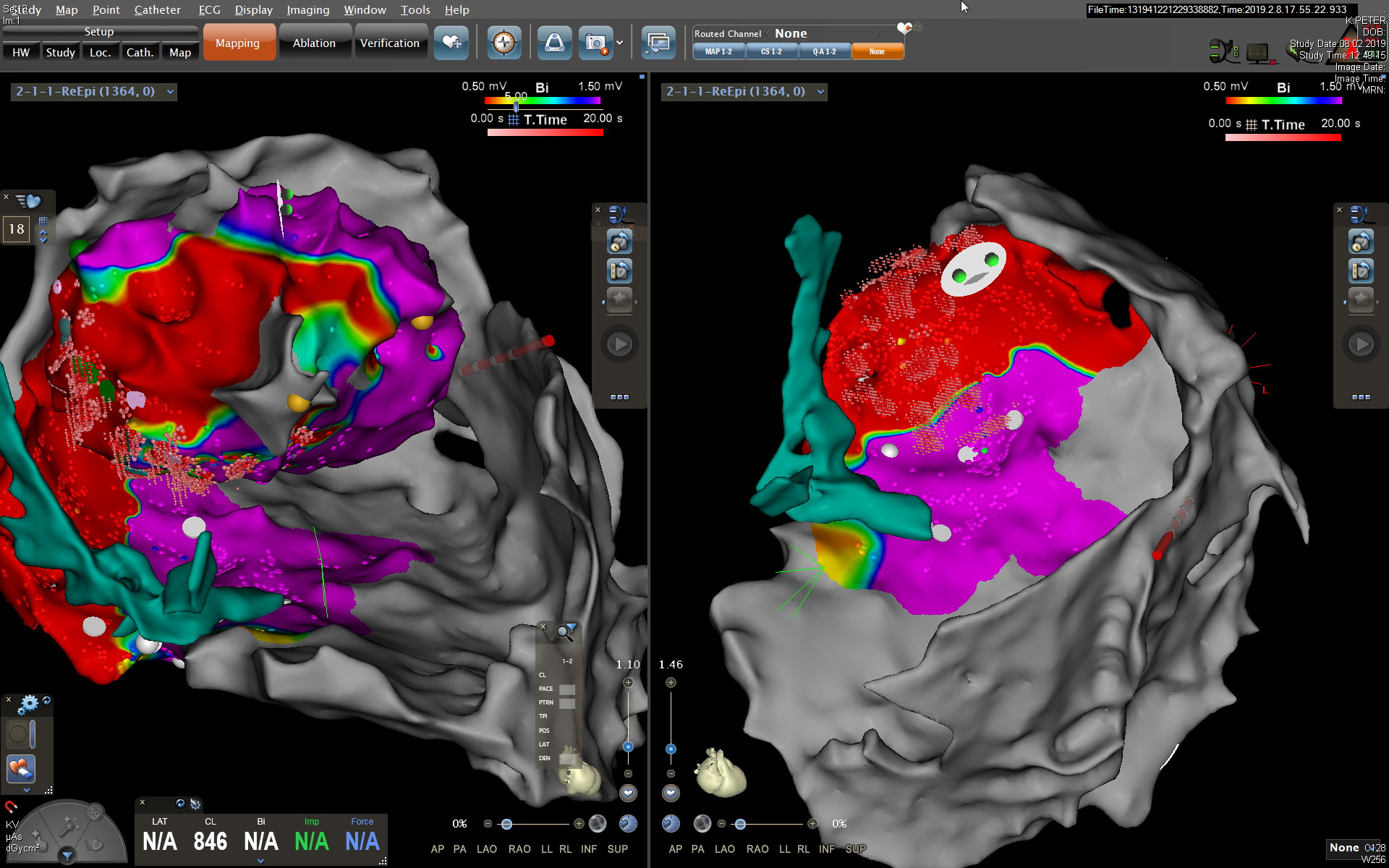
Task: Click the magnifier filter icon
Action: 566,632
